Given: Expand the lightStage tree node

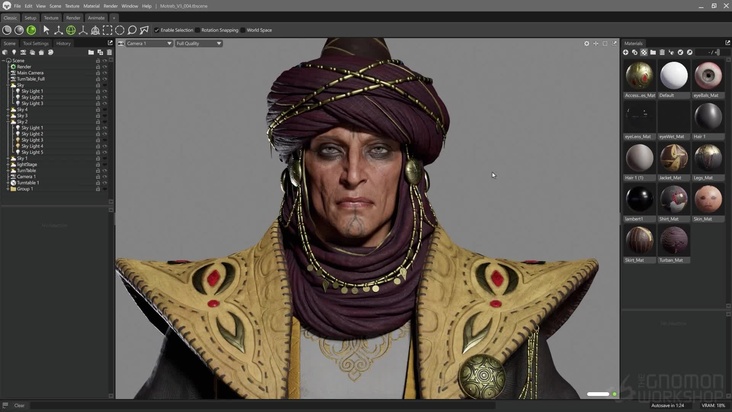Looking at the screenshot, I should (7, 165).
